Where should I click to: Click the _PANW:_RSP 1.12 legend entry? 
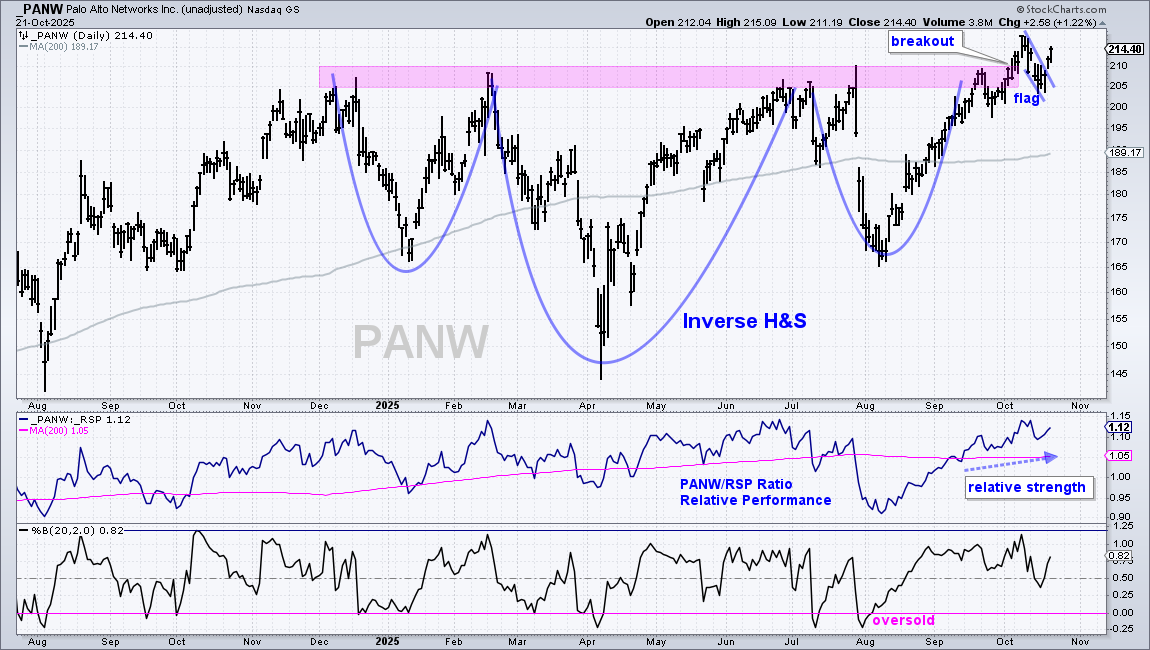point(79,420)
